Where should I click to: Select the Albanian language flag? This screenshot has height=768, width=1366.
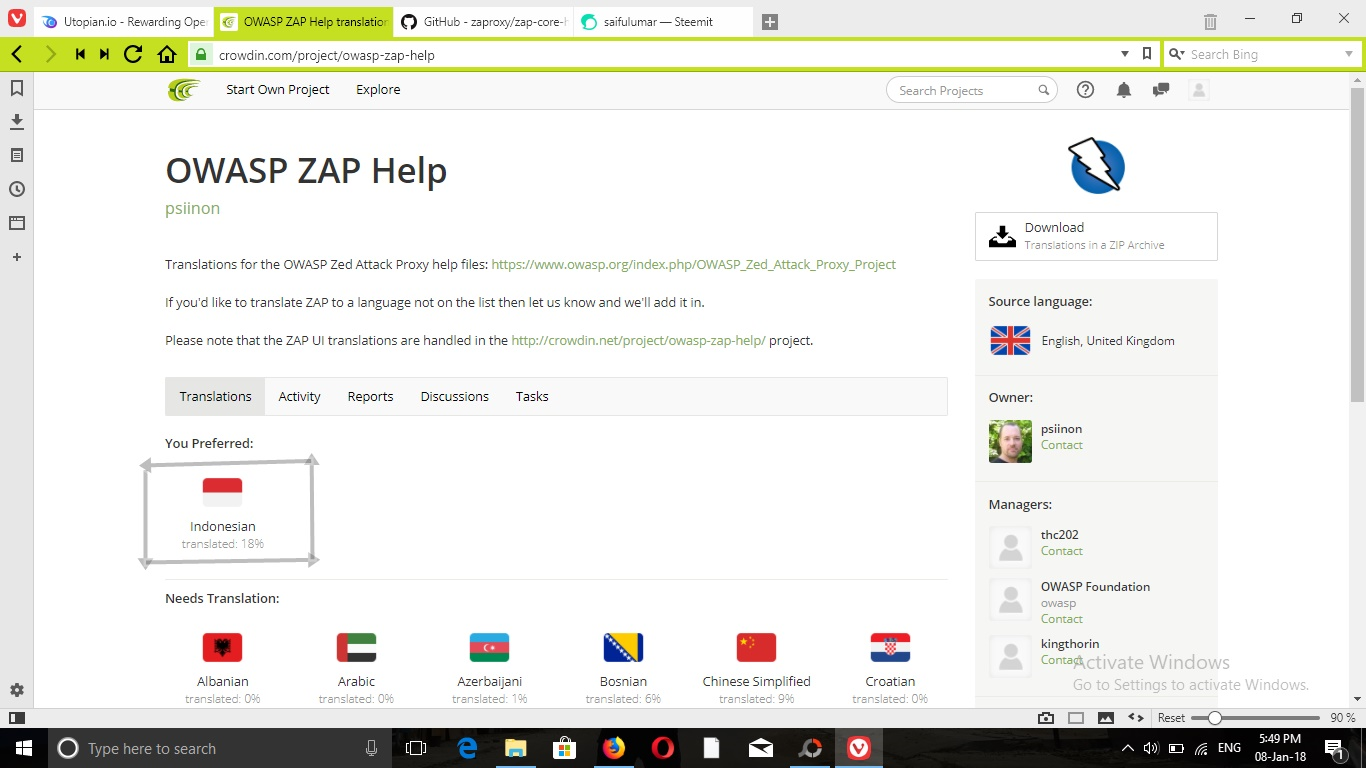(223, 647)
